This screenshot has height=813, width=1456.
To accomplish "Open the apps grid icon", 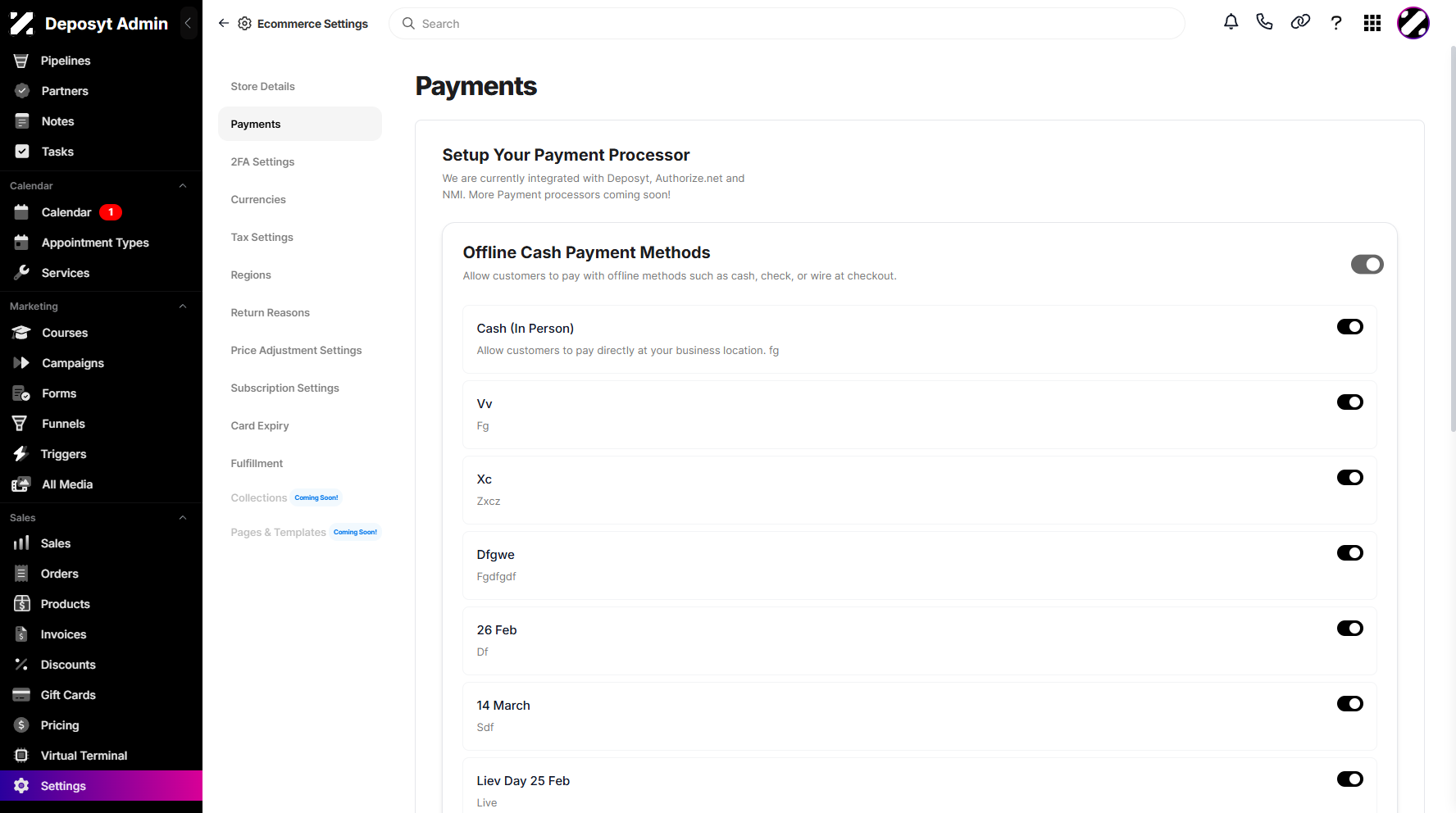I will (1372, 23).
